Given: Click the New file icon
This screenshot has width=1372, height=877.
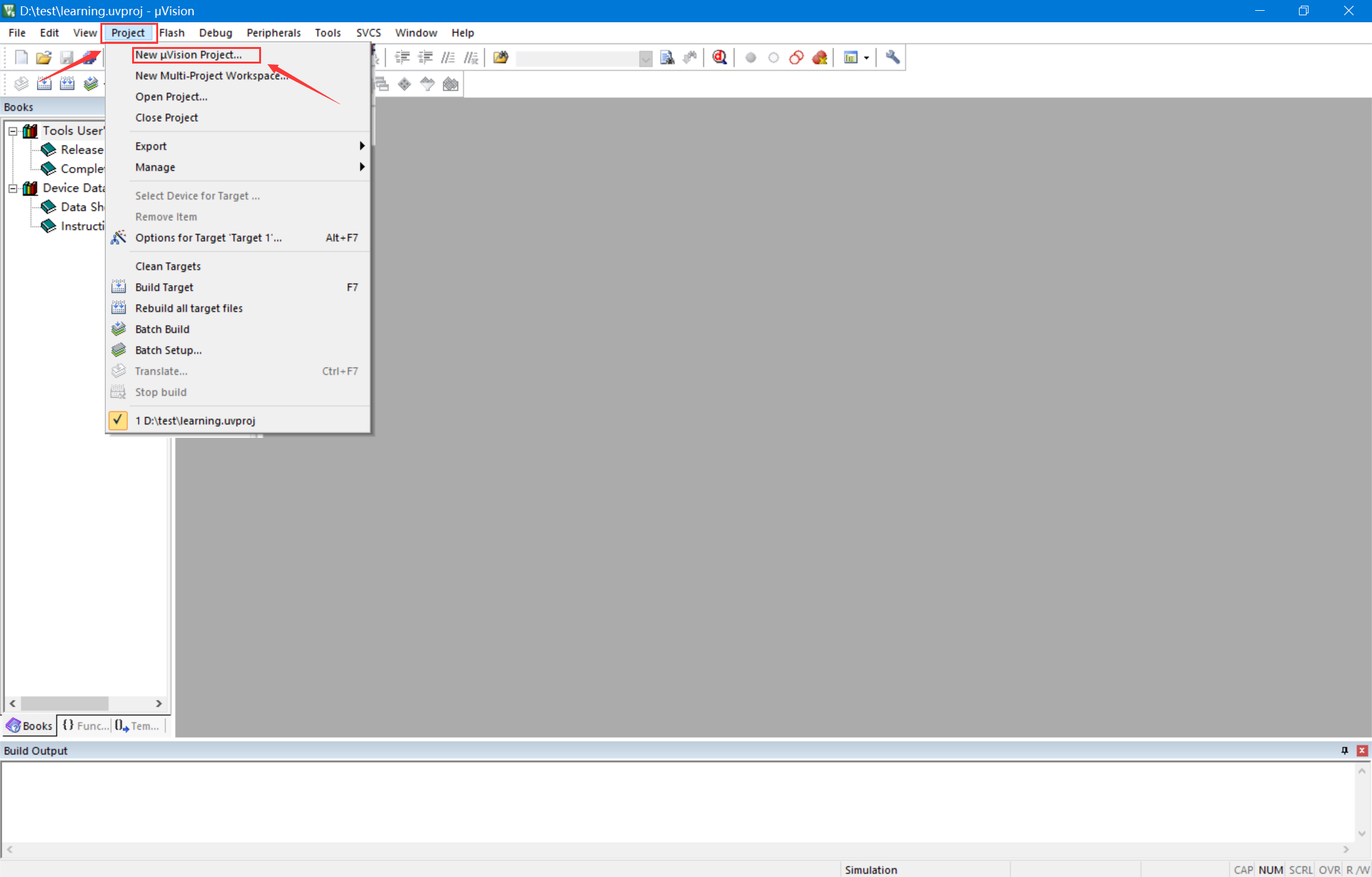Looking at the screenshot, I should tap(21, 58).
